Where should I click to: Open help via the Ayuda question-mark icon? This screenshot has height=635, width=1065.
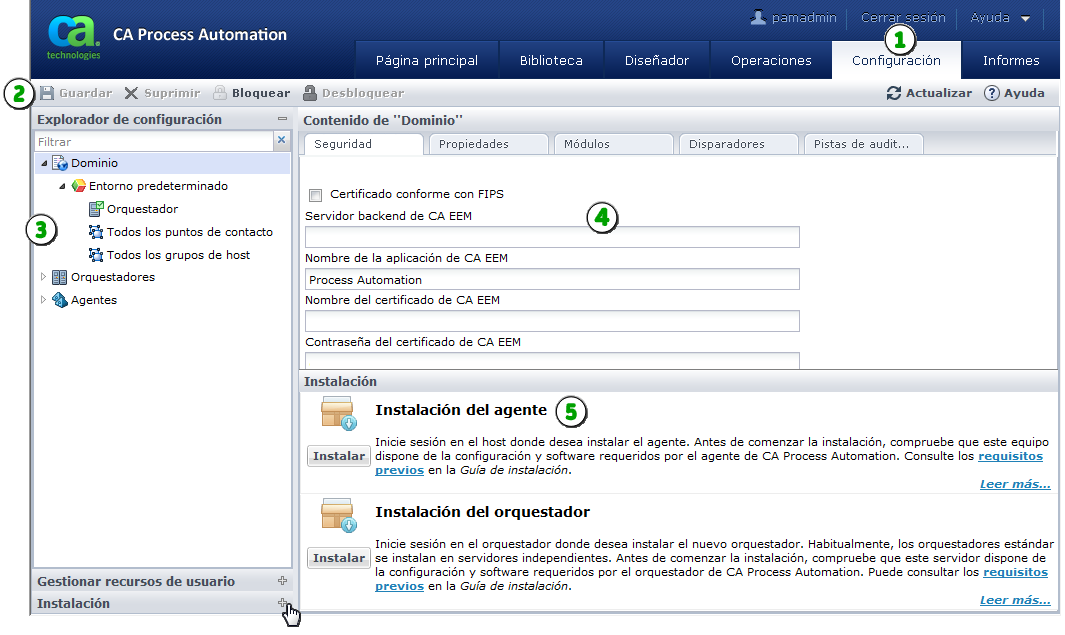pyautogui.click(x=989, y=92)
